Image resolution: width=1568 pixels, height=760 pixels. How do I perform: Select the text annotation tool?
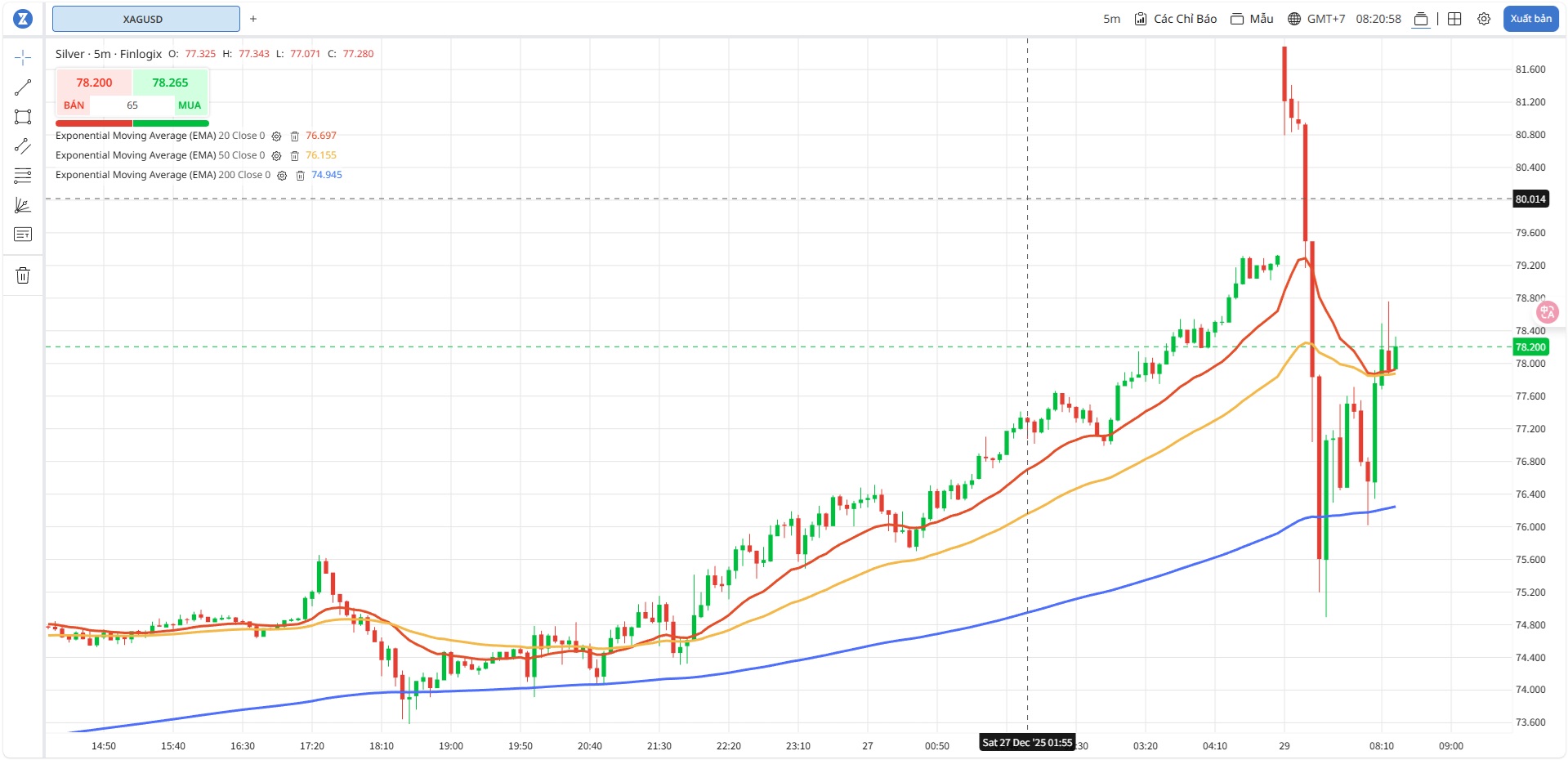click(x=23, y=235)
